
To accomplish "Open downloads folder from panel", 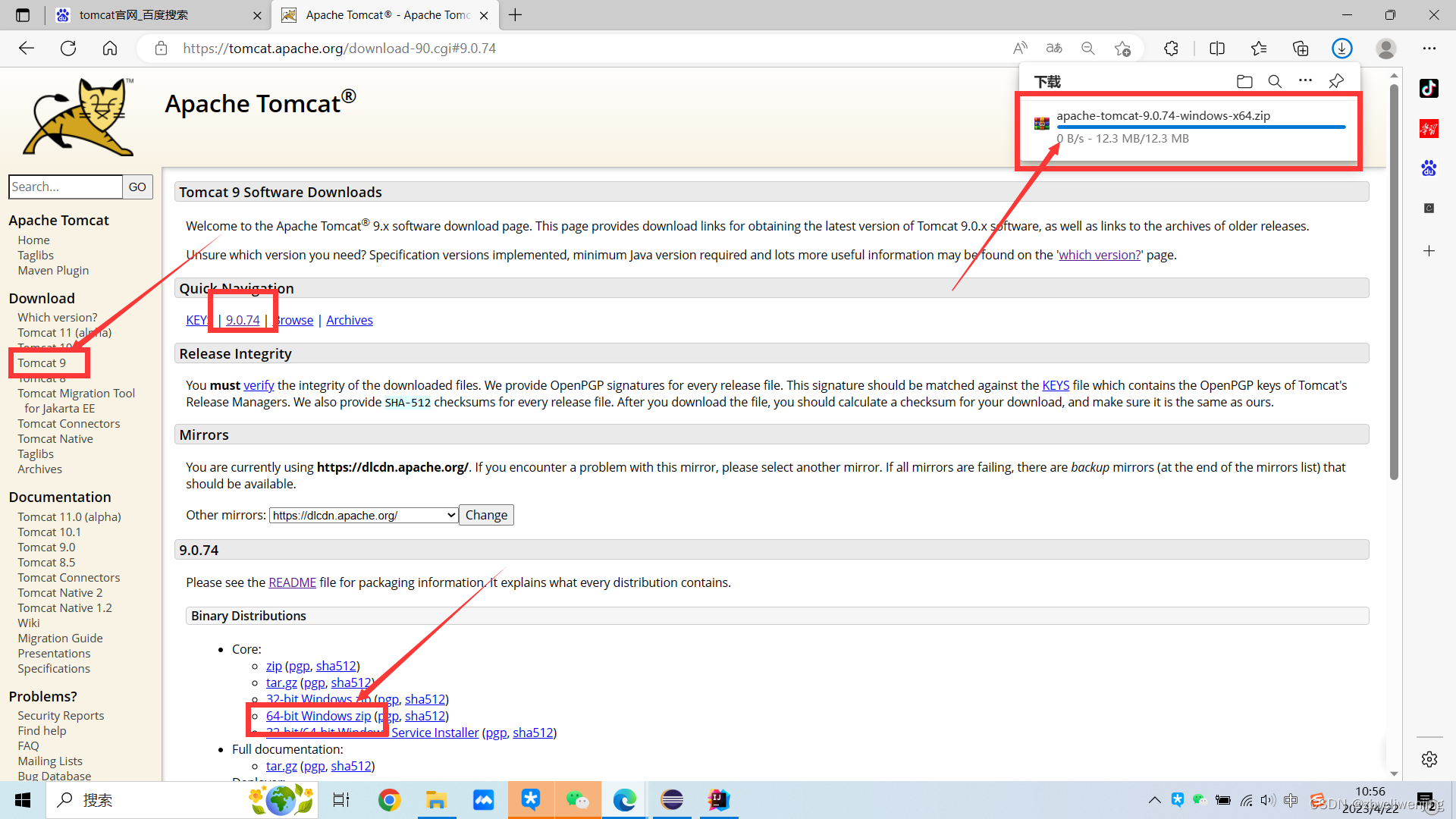I will pos(1244,81).
